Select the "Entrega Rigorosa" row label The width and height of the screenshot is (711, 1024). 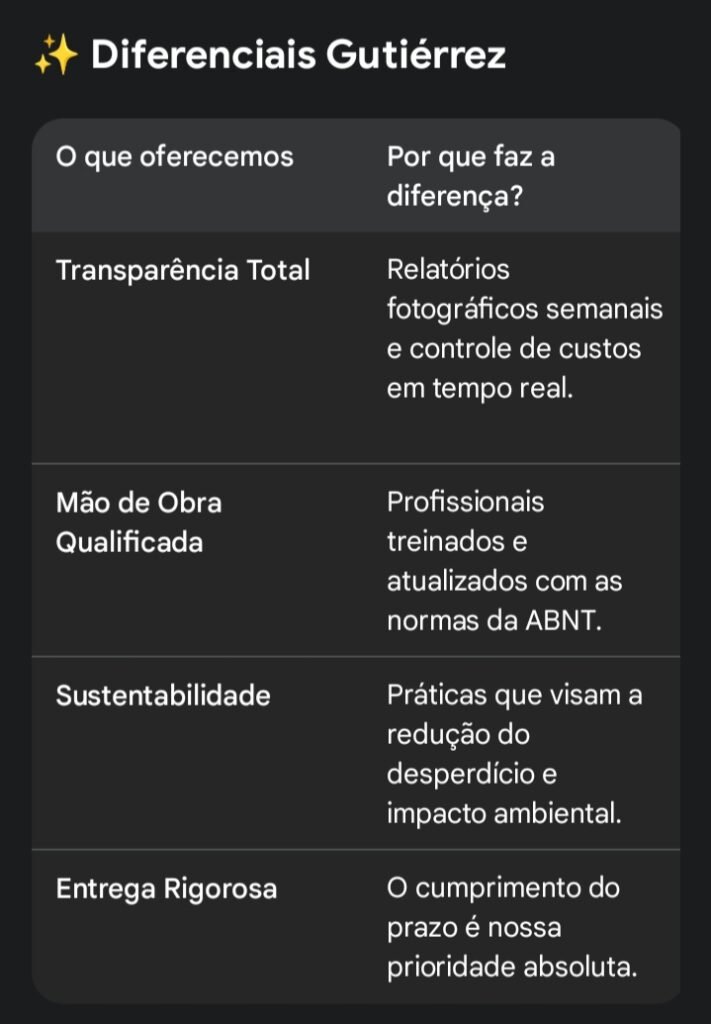pyautogui.click(x=166, y=889)
